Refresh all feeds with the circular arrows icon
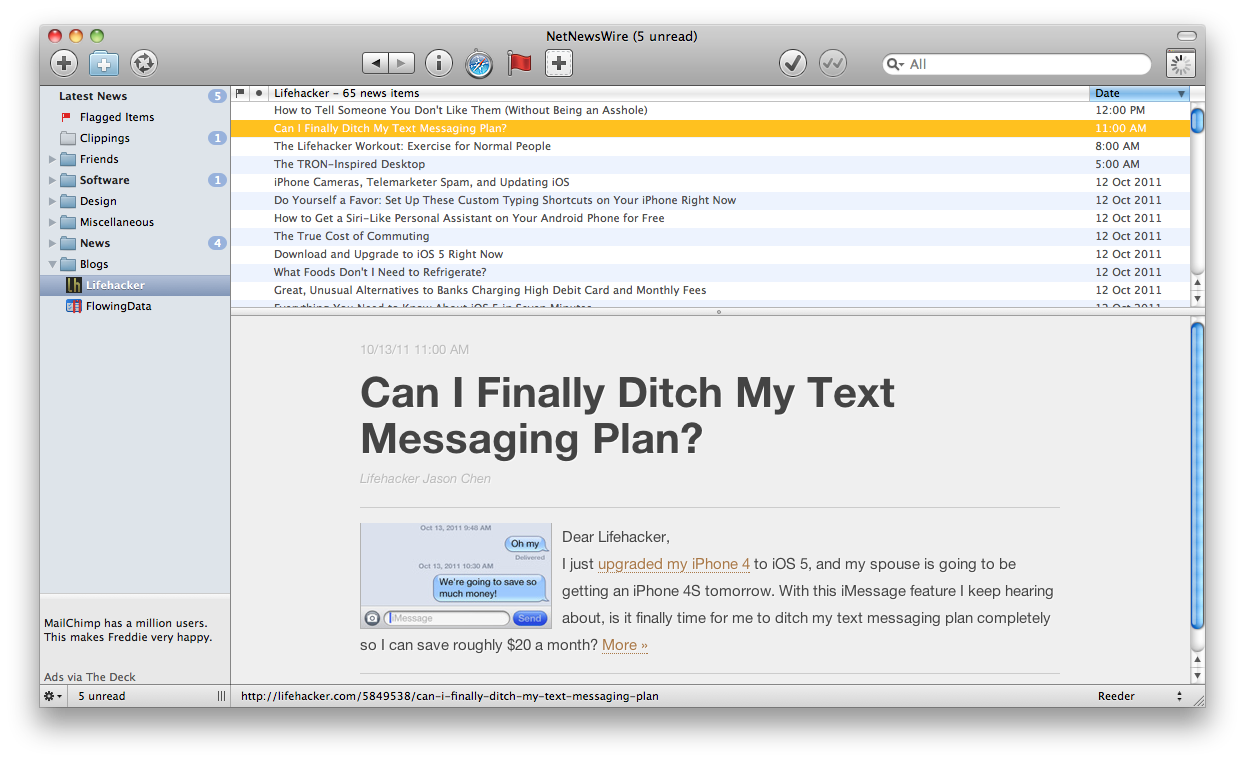1245x762 pixels. pyautogui.click(x=144, y=64)
